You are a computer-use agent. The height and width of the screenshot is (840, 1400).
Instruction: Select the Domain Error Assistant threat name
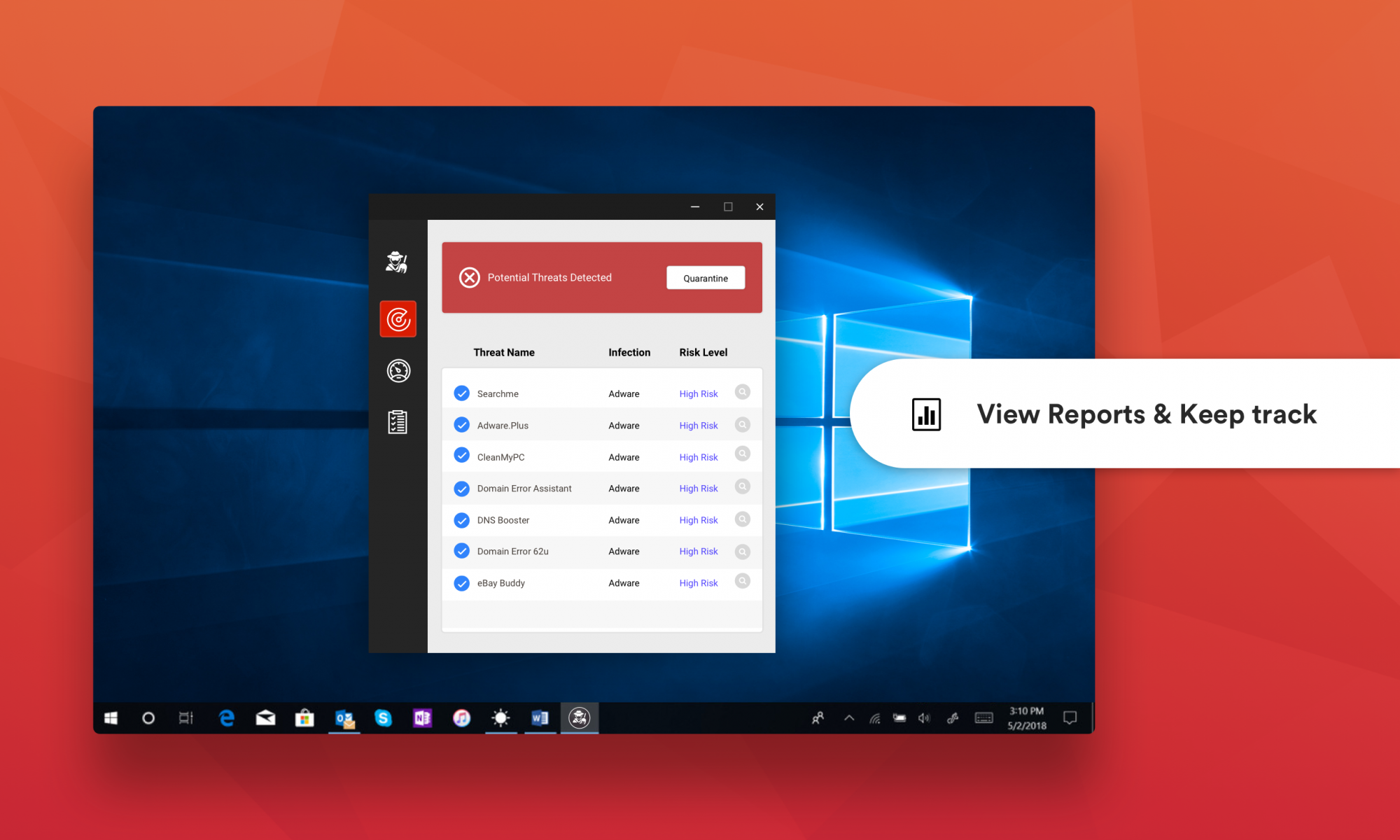524,489
